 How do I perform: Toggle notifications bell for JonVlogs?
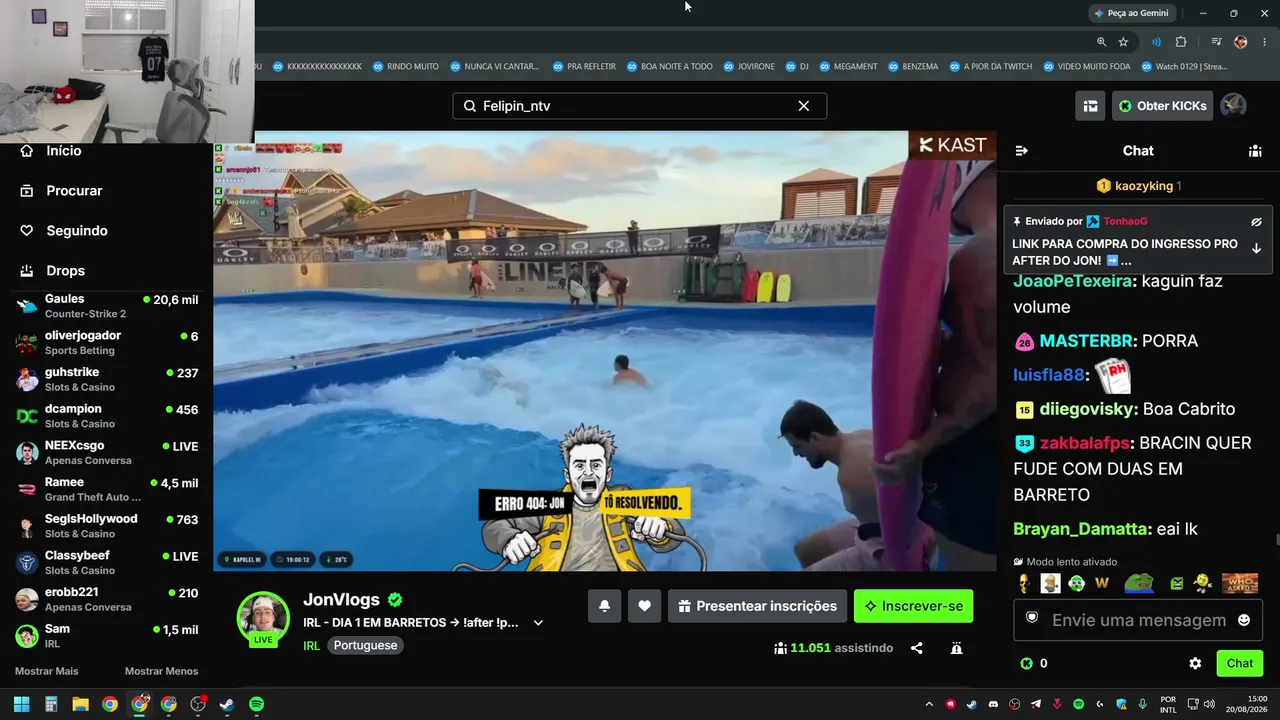pyautogui.click(x=604, y=606)
